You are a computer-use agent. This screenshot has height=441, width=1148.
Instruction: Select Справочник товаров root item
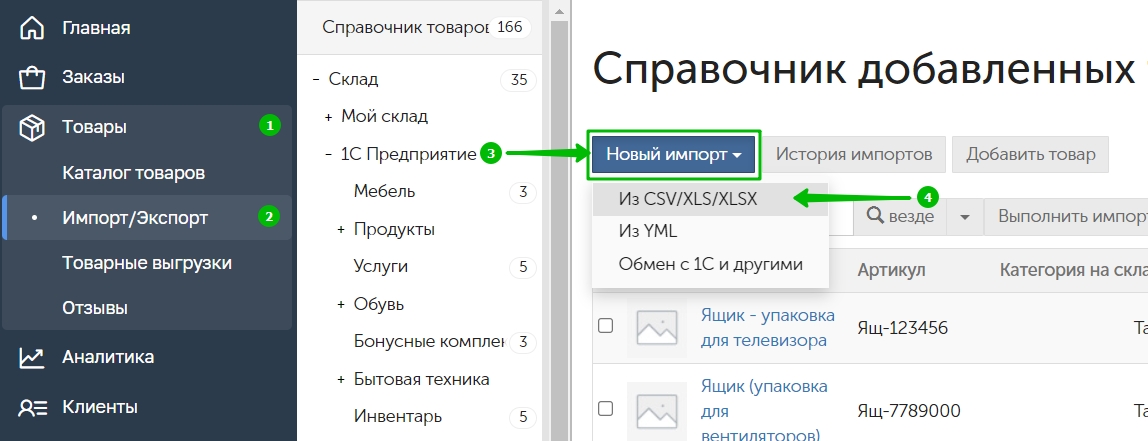pos(405,27)
